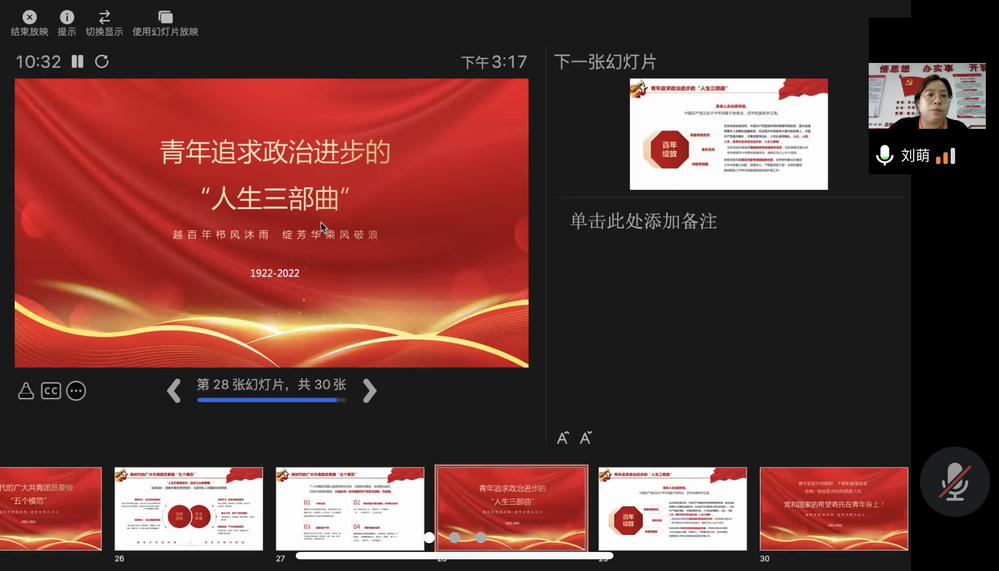Unmute the microphone button
This screenshot has width=999, height=571.
point(954,482)
